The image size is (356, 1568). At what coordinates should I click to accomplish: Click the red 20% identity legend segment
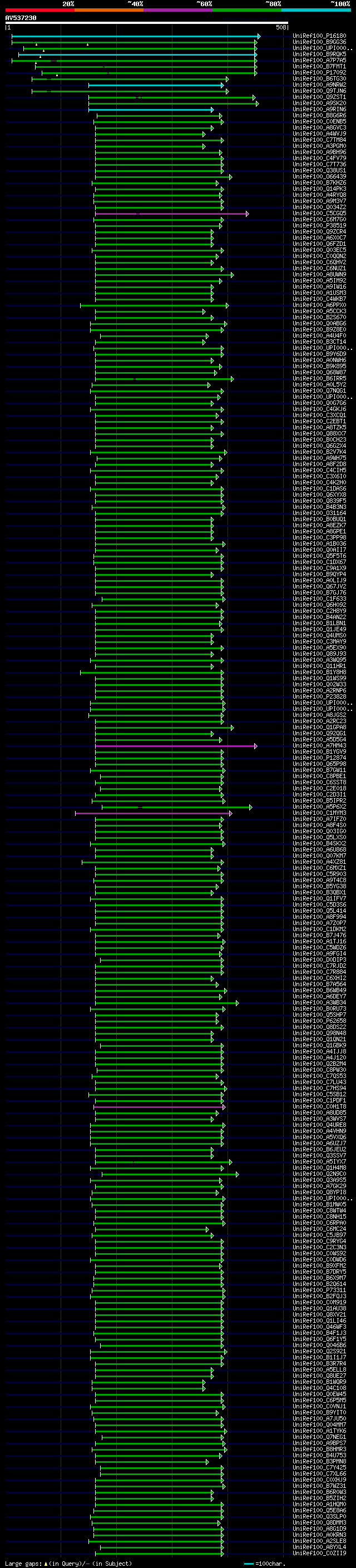tap(39, 10)
